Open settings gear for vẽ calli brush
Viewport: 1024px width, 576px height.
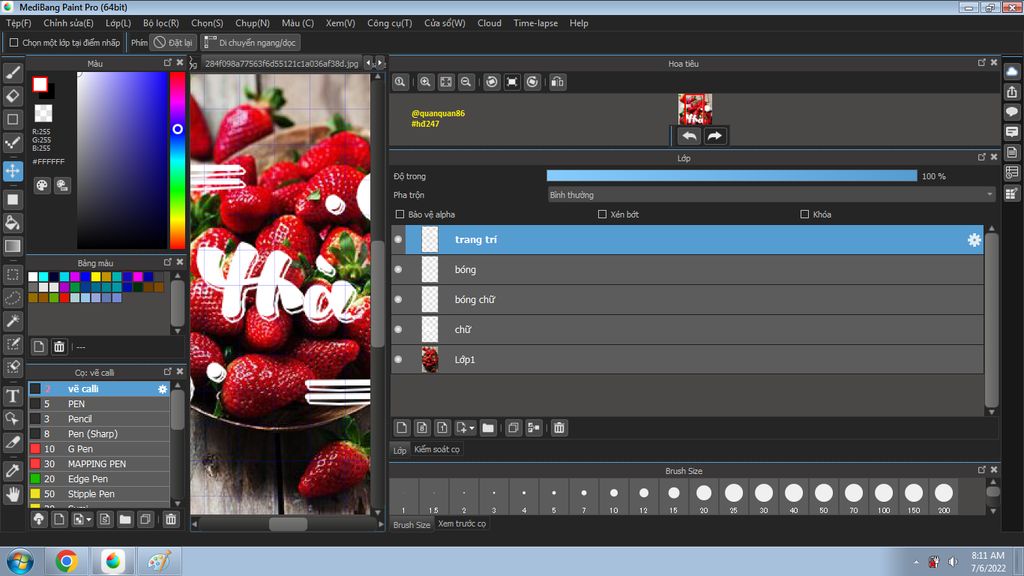pos(162,389)
